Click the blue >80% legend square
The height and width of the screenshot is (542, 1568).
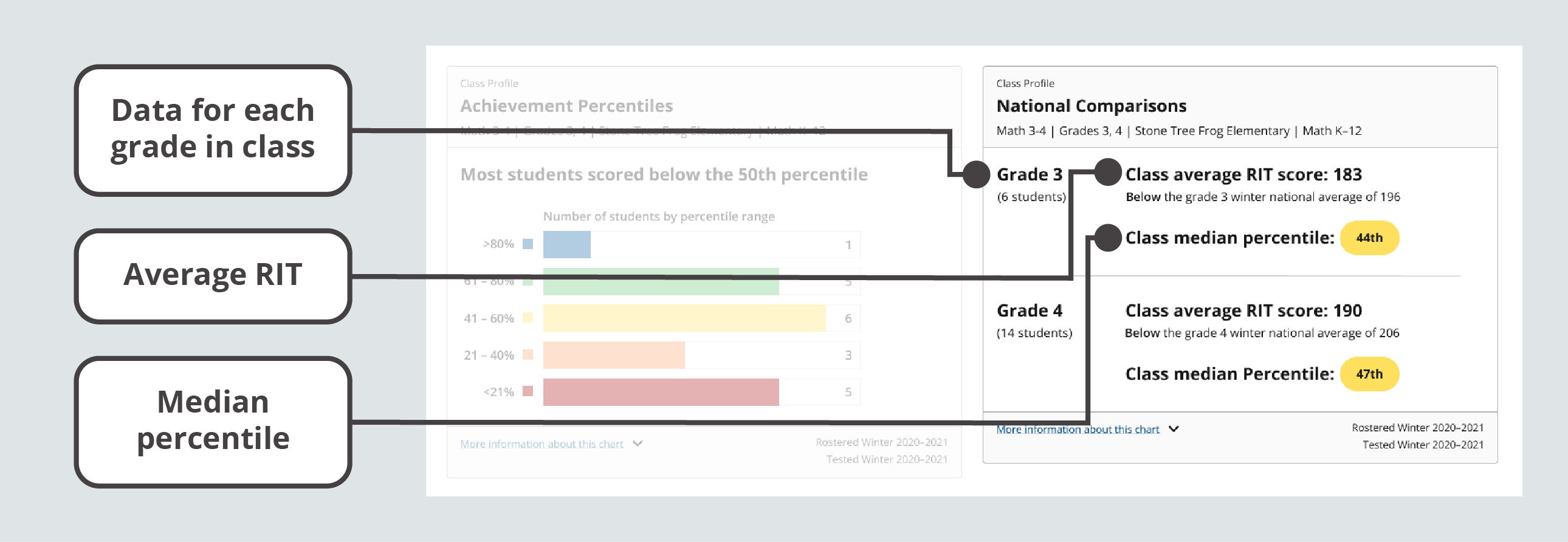point(528,244)
